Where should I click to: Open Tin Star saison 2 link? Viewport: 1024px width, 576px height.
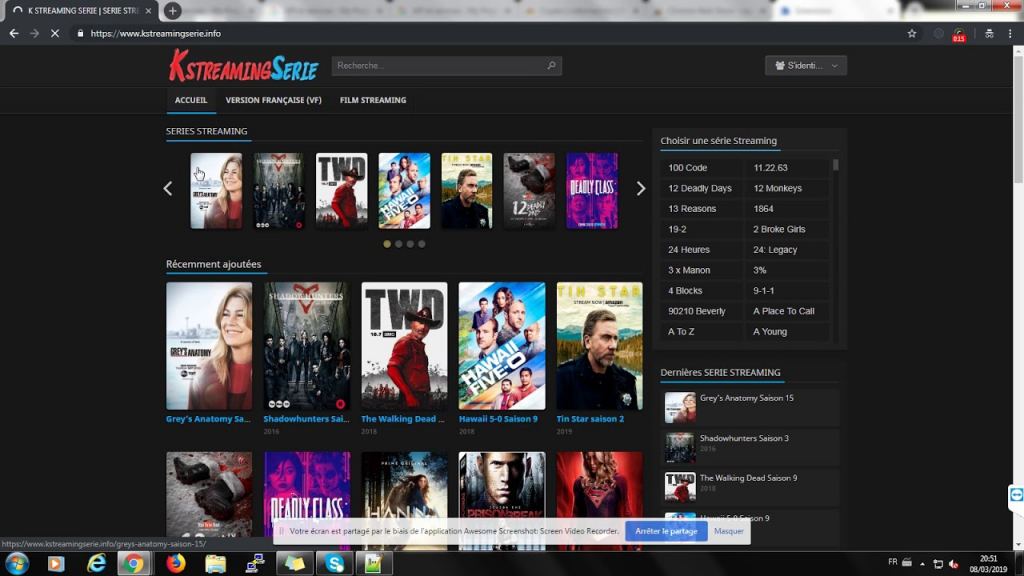590,419
